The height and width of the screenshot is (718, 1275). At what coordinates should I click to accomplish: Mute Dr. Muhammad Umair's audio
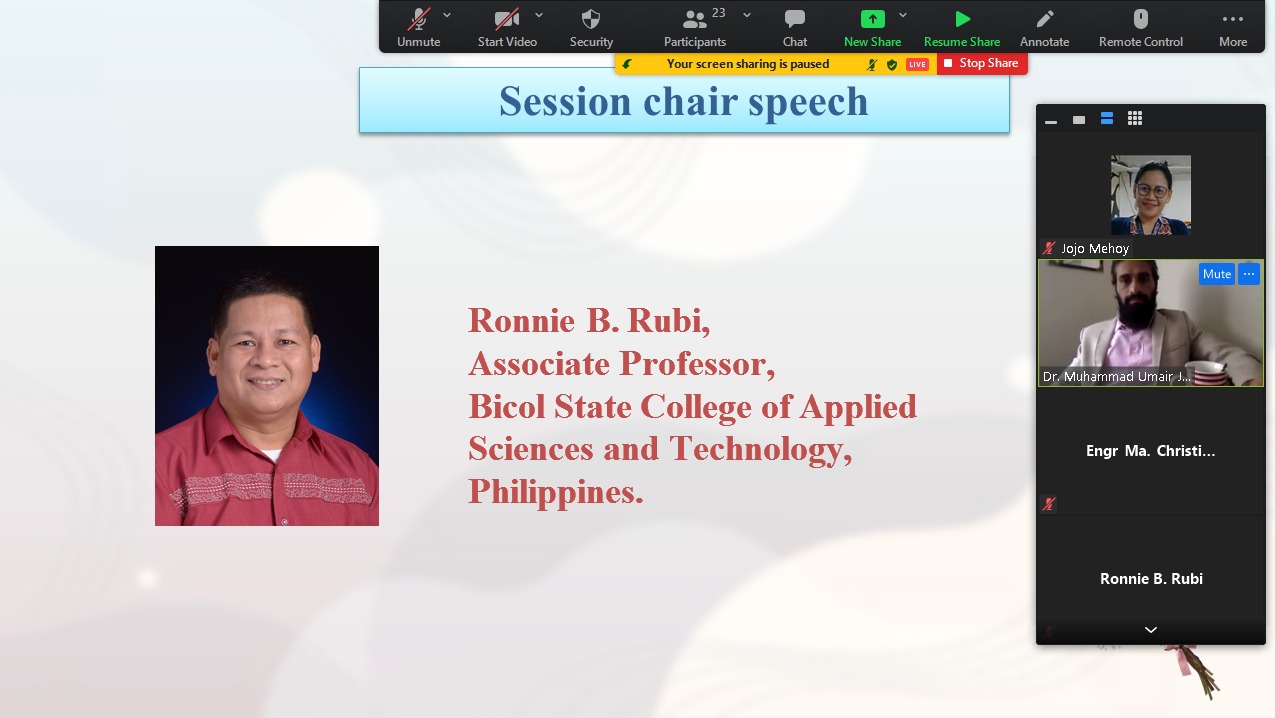tap(1217, 274)
